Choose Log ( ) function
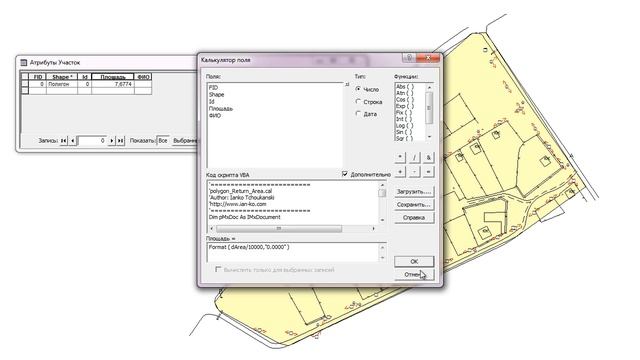This screenshot has width=640, height=360. pos(405,126)
